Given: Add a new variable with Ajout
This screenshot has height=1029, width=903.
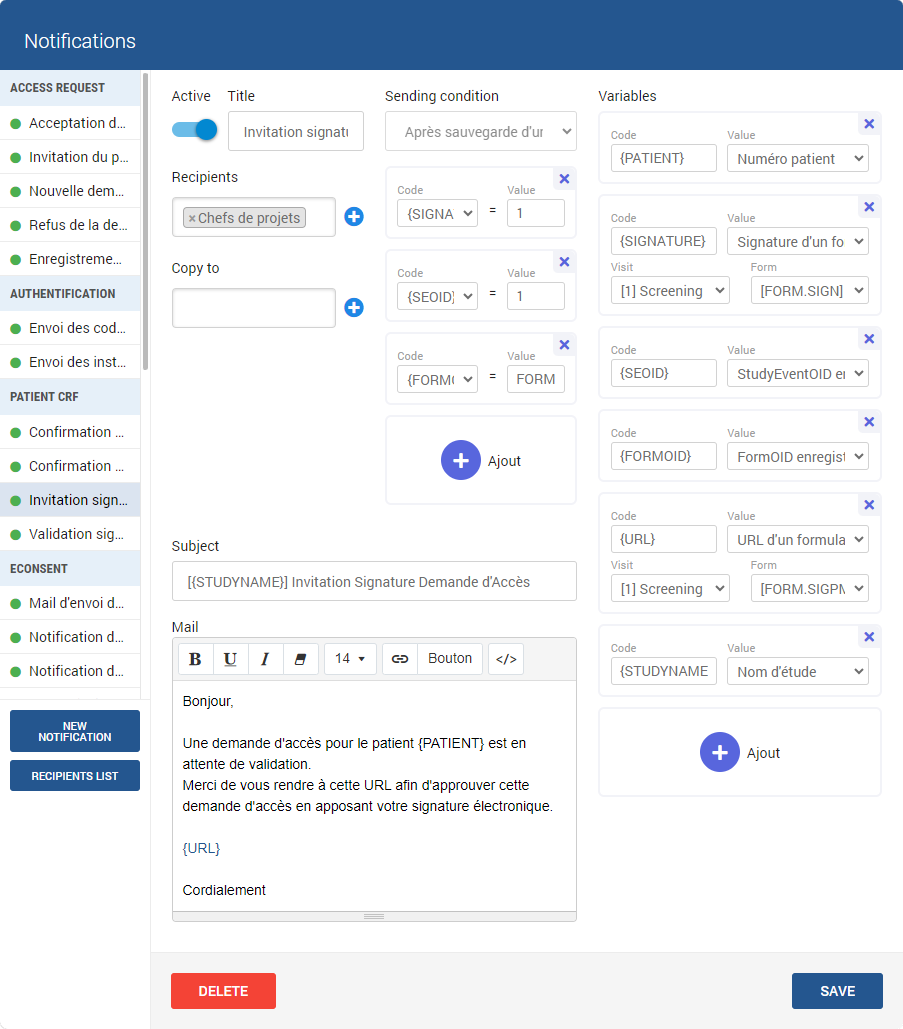Looking at the screenshot, I should coord(740,753).
